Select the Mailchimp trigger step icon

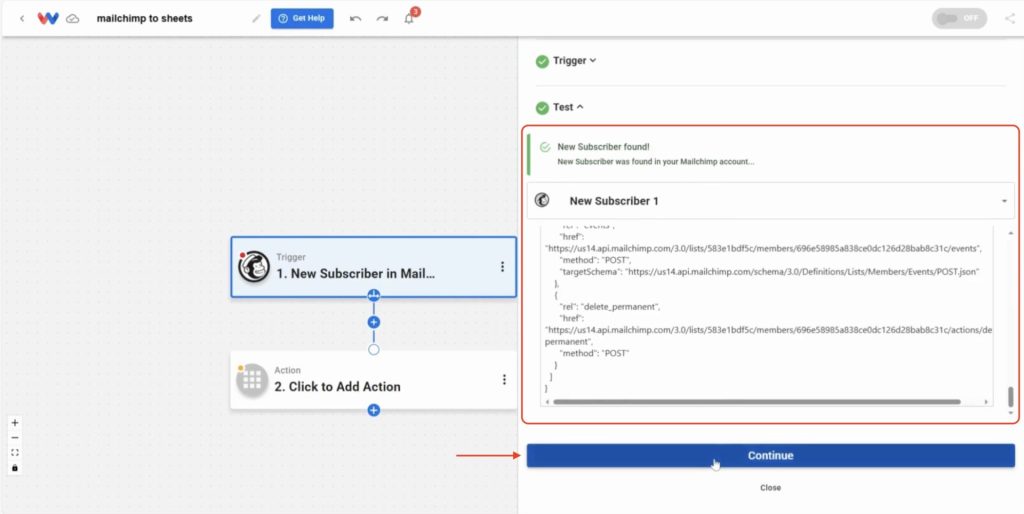pyautogui.click(x=254, y=266)
